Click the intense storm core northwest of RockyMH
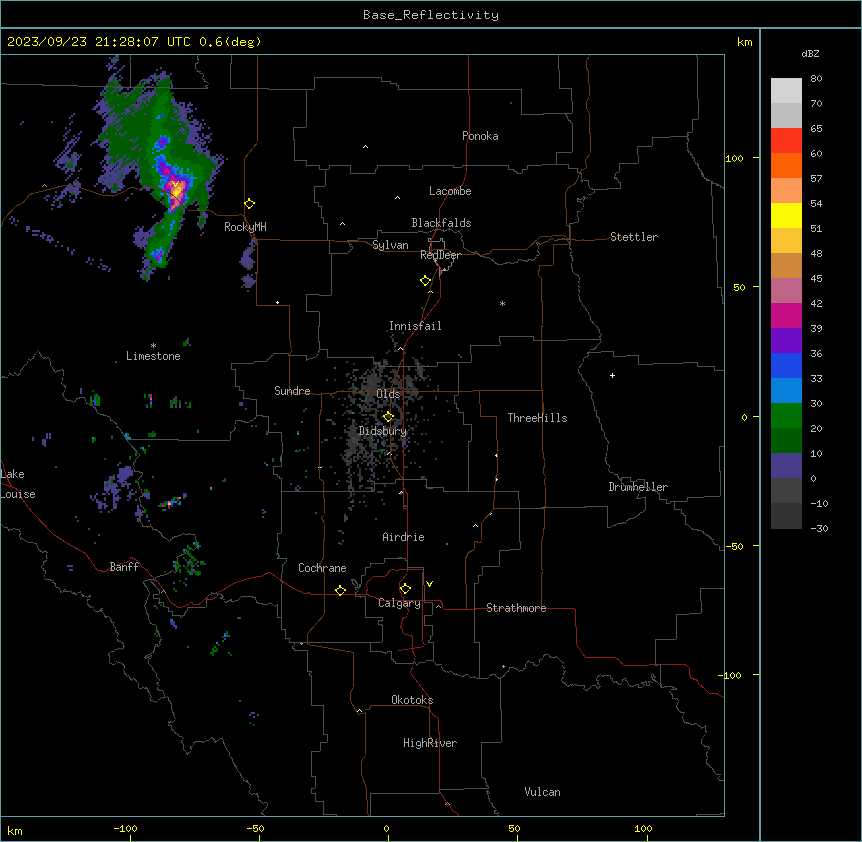 click(175, 192)
